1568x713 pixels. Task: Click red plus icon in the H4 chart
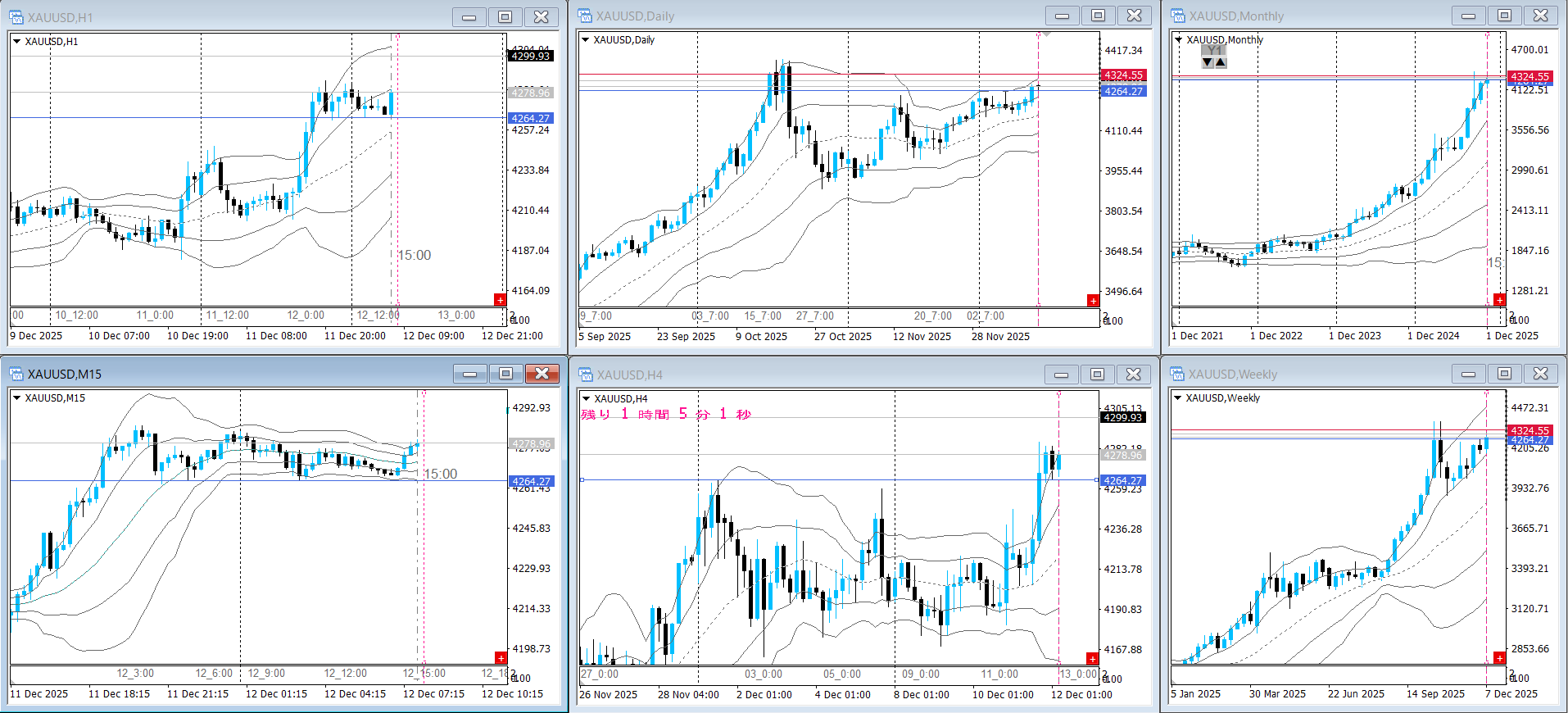click(1092, 659)
